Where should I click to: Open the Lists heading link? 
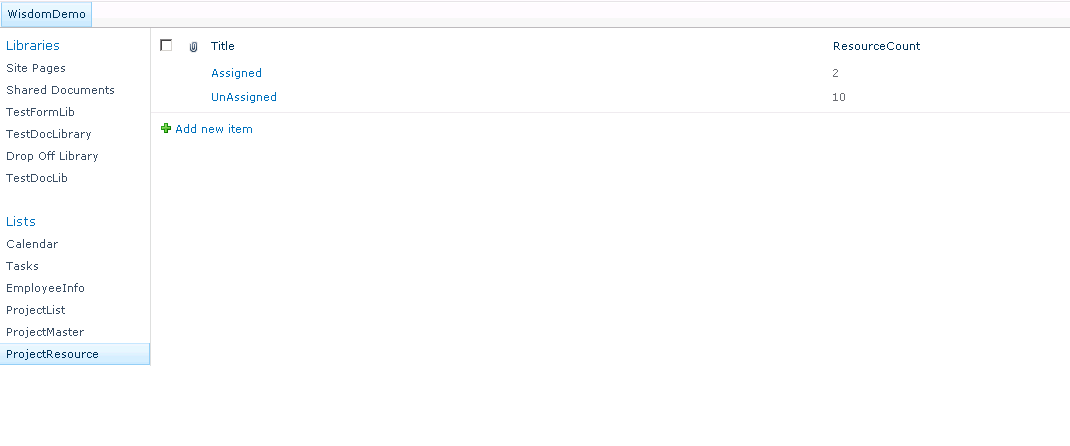click(21, 221)
